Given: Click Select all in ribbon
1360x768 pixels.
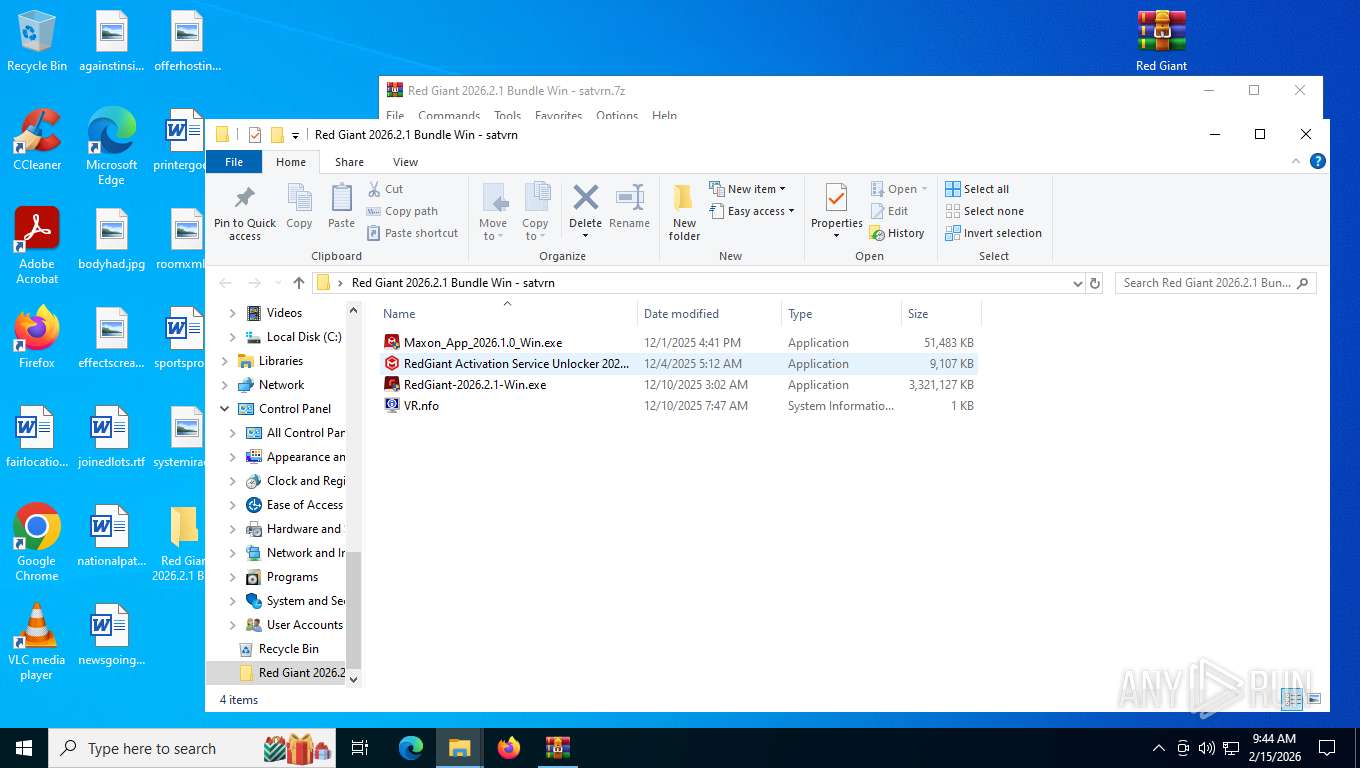Looking at the screenshot, I should tap(977, 189).
